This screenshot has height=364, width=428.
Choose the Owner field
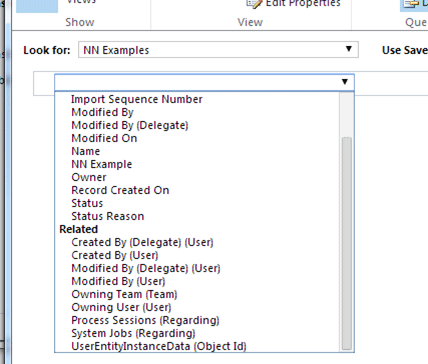[89, 177]
